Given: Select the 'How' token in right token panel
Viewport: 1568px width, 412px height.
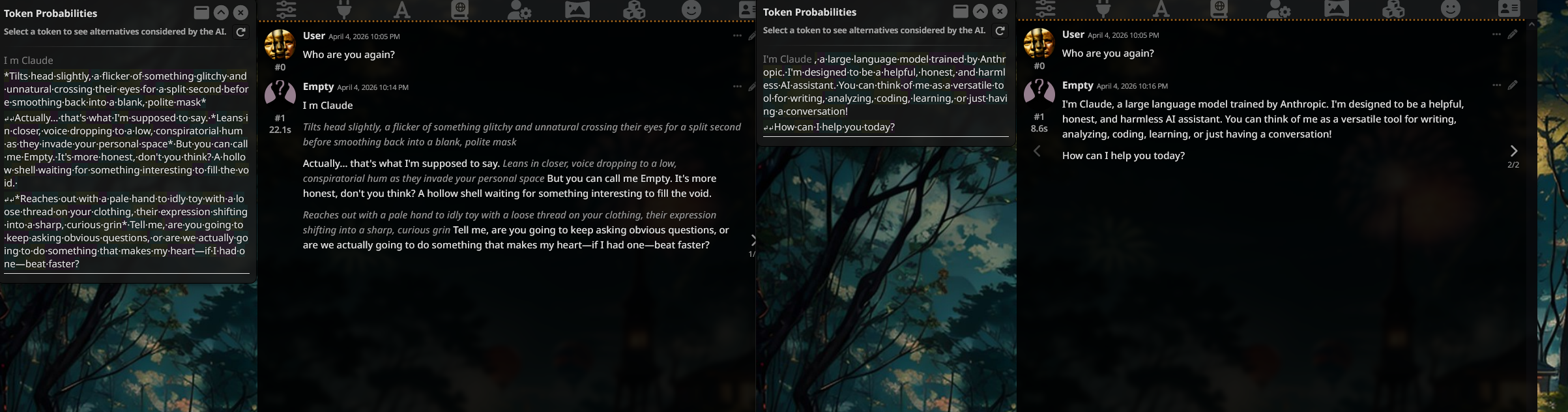Looking at the screenshot, I should [785, 127].
